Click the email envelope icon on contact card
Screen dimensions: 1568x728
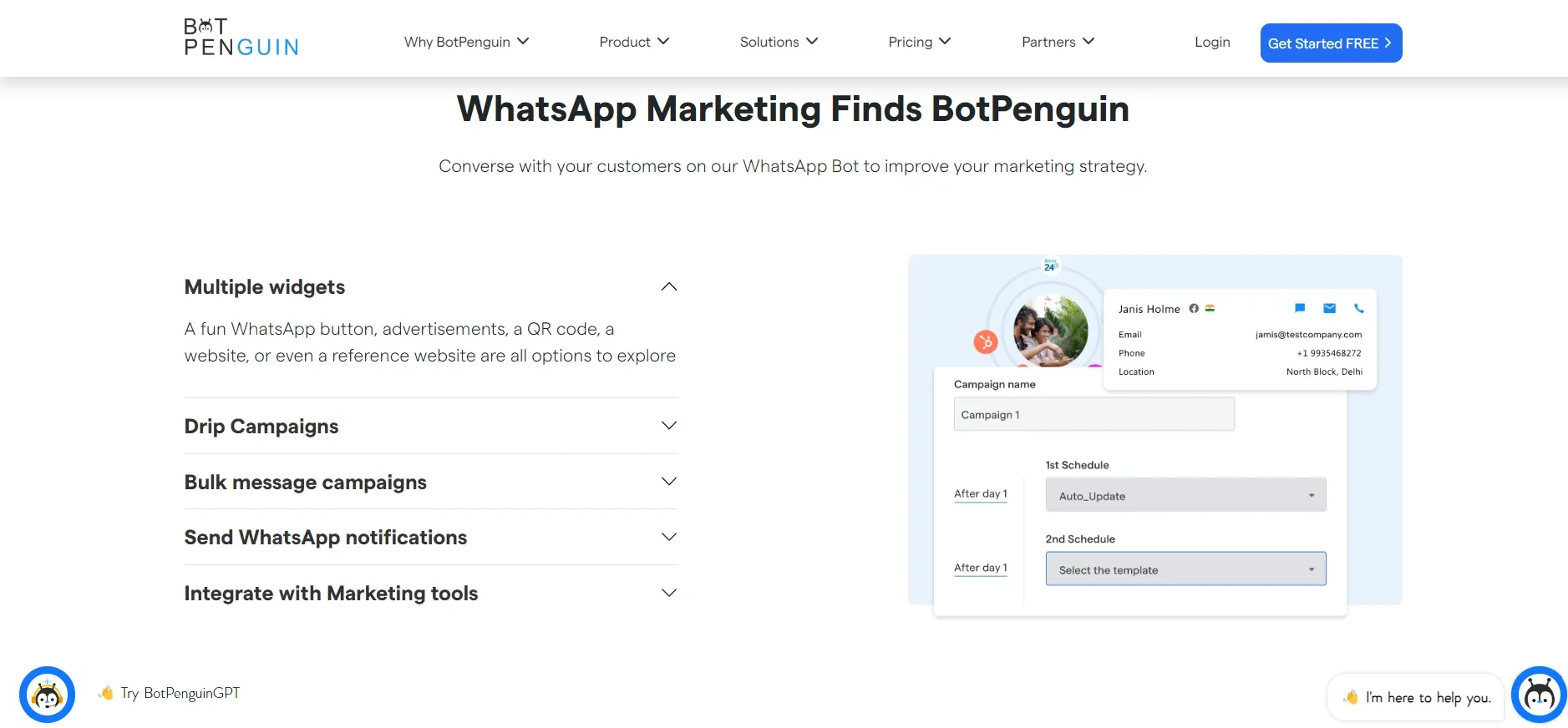1330,308
